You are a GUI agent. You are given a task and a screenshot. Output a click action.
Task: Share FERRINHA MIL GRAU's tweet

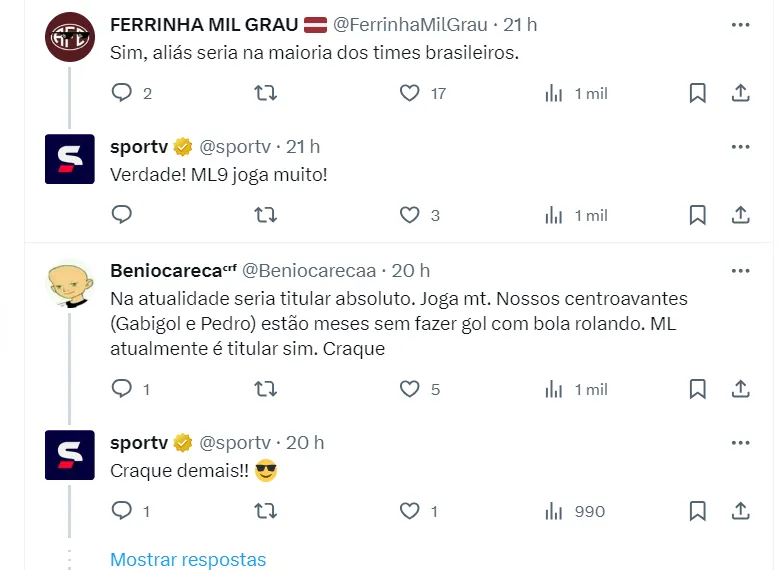click(x=741, y=93)
